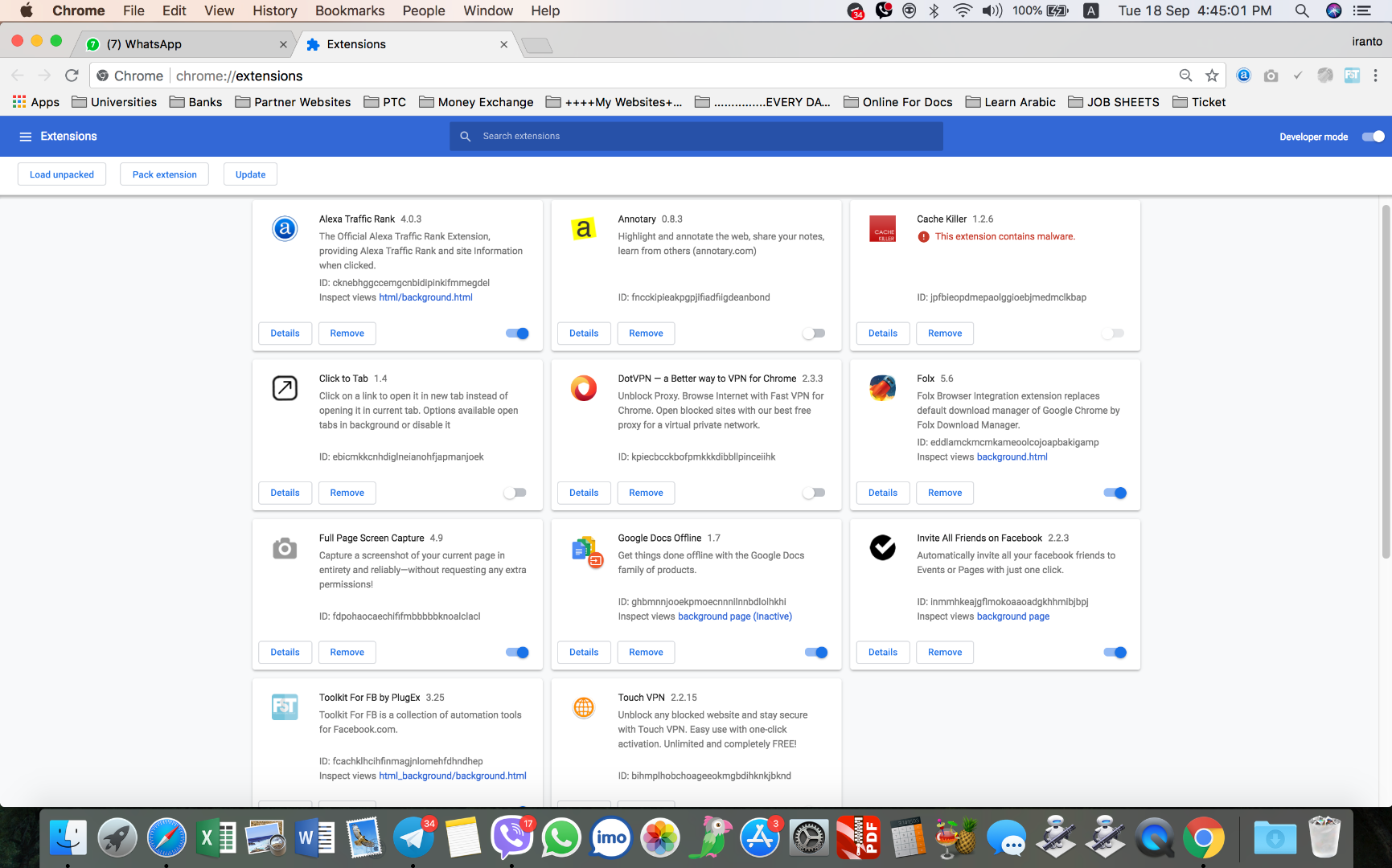Open Finder from the dock
Screen dimensions: 1392x868
(x=68, y=839)
